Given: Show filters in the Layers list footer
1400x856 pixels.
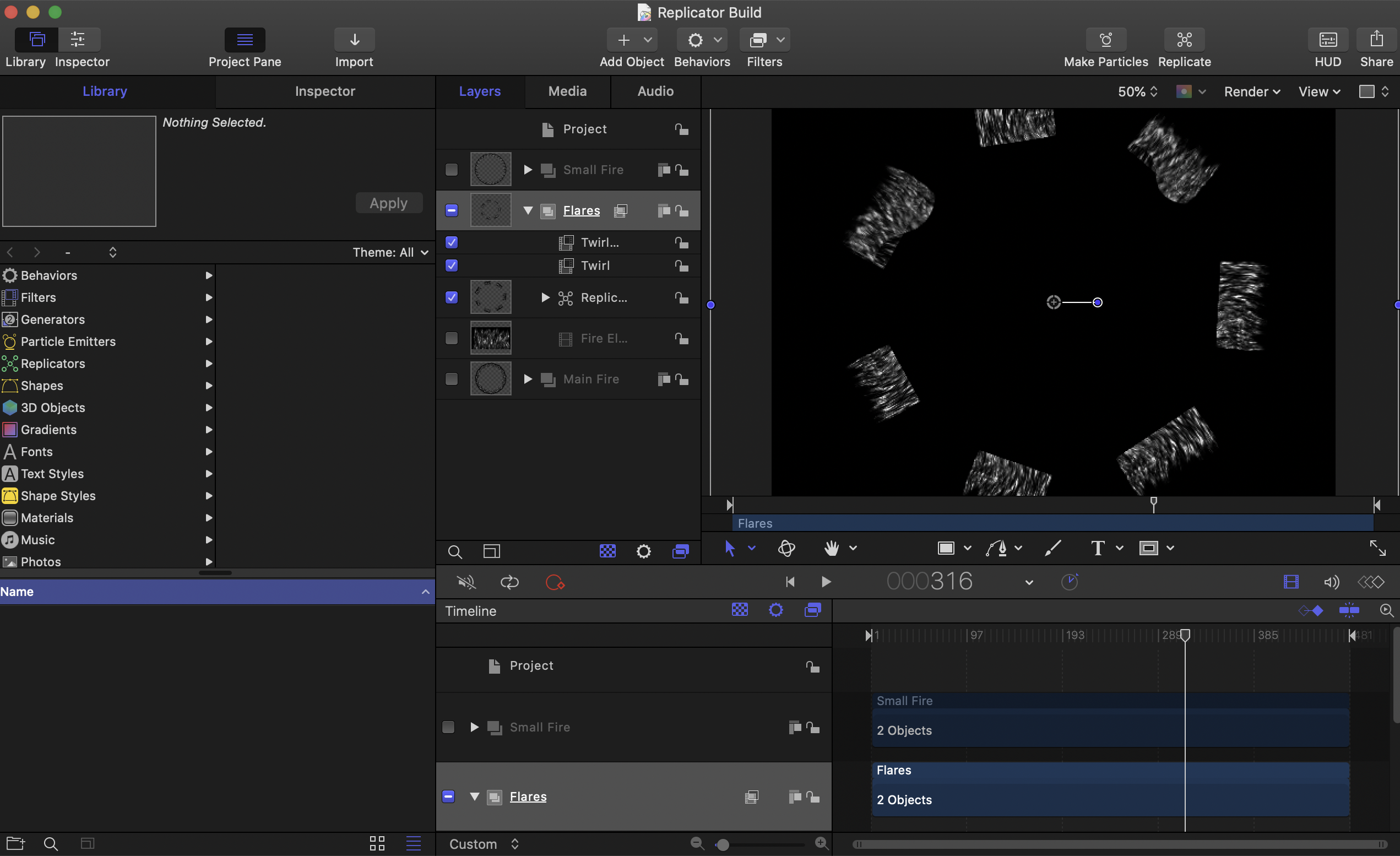Looking at the screenshot, I should (680, 551).
